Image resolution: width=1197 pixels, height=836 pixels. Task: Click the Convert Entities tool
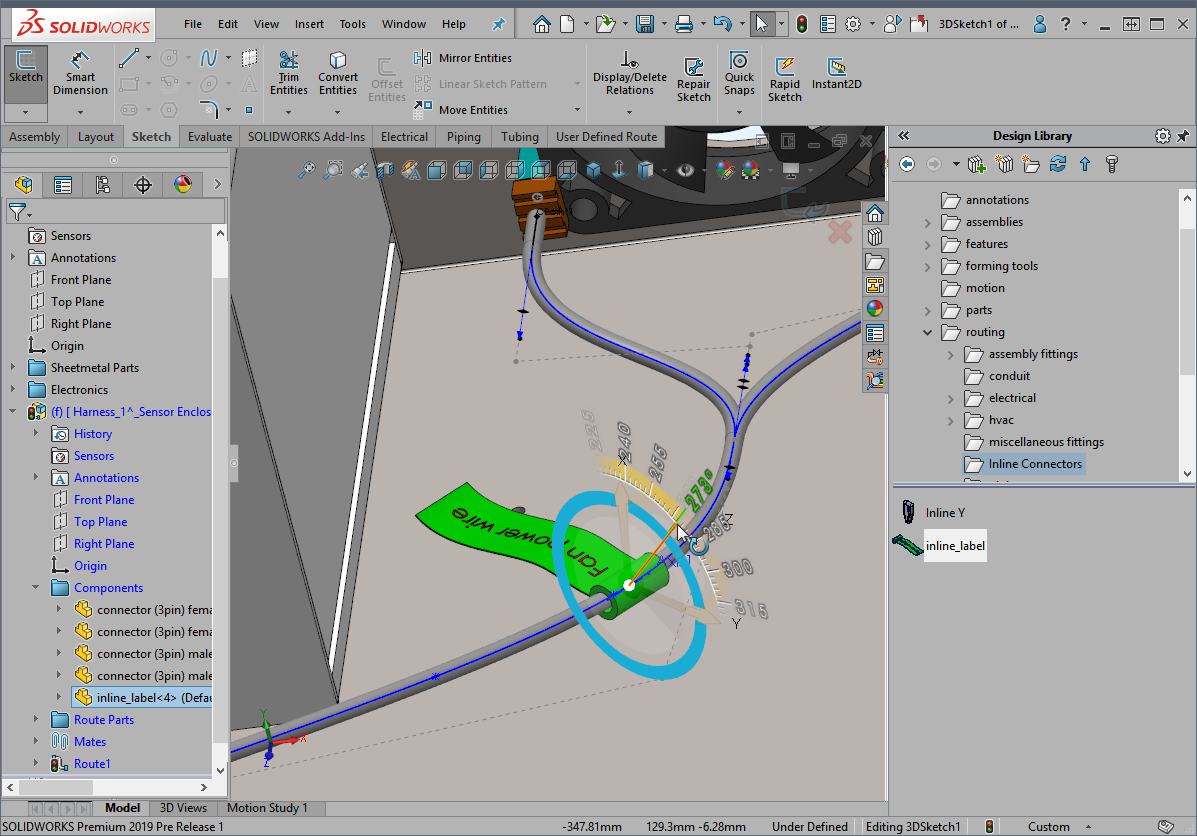[337, 73]
